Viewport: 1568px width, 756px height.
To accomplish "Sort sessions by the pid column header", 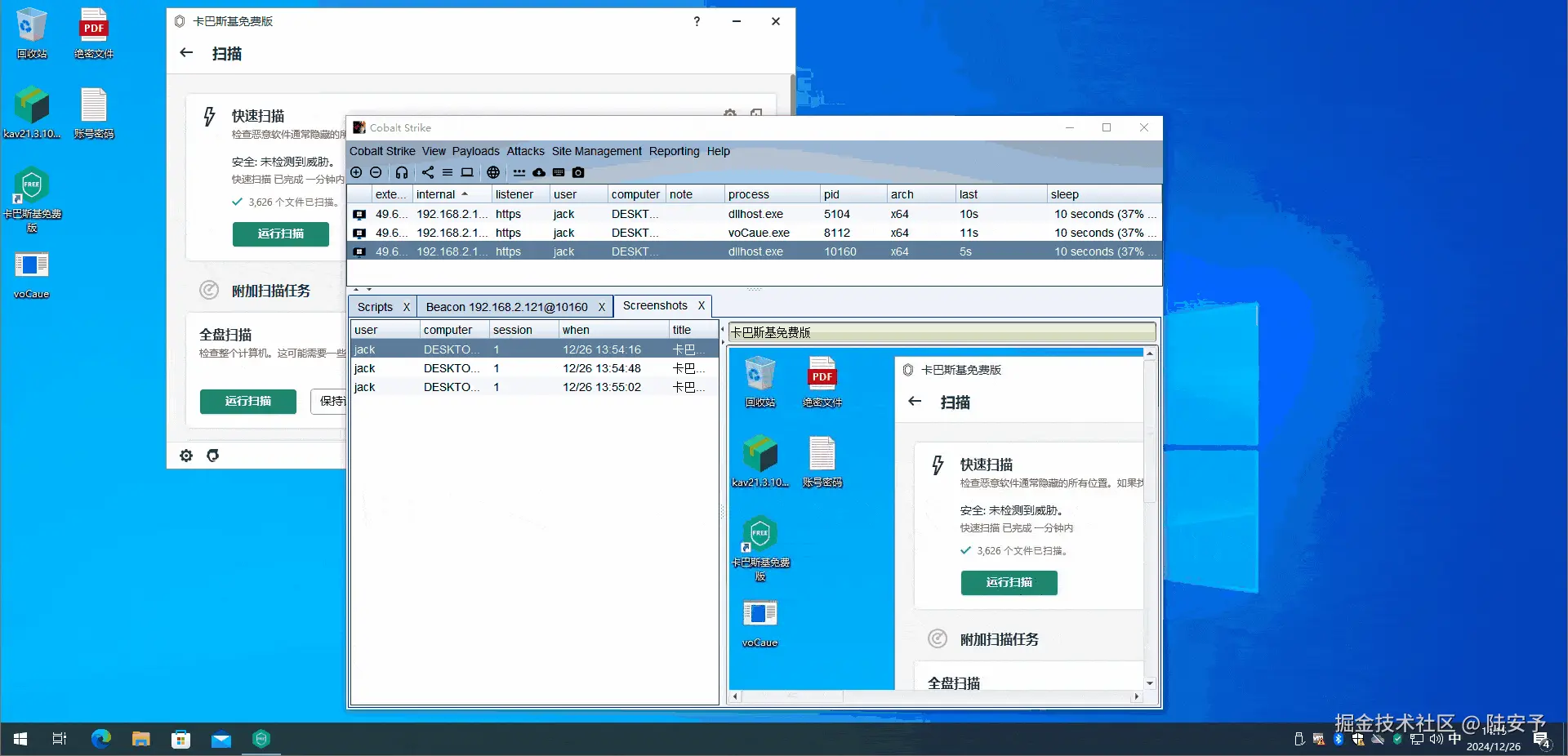I will 853,194.
